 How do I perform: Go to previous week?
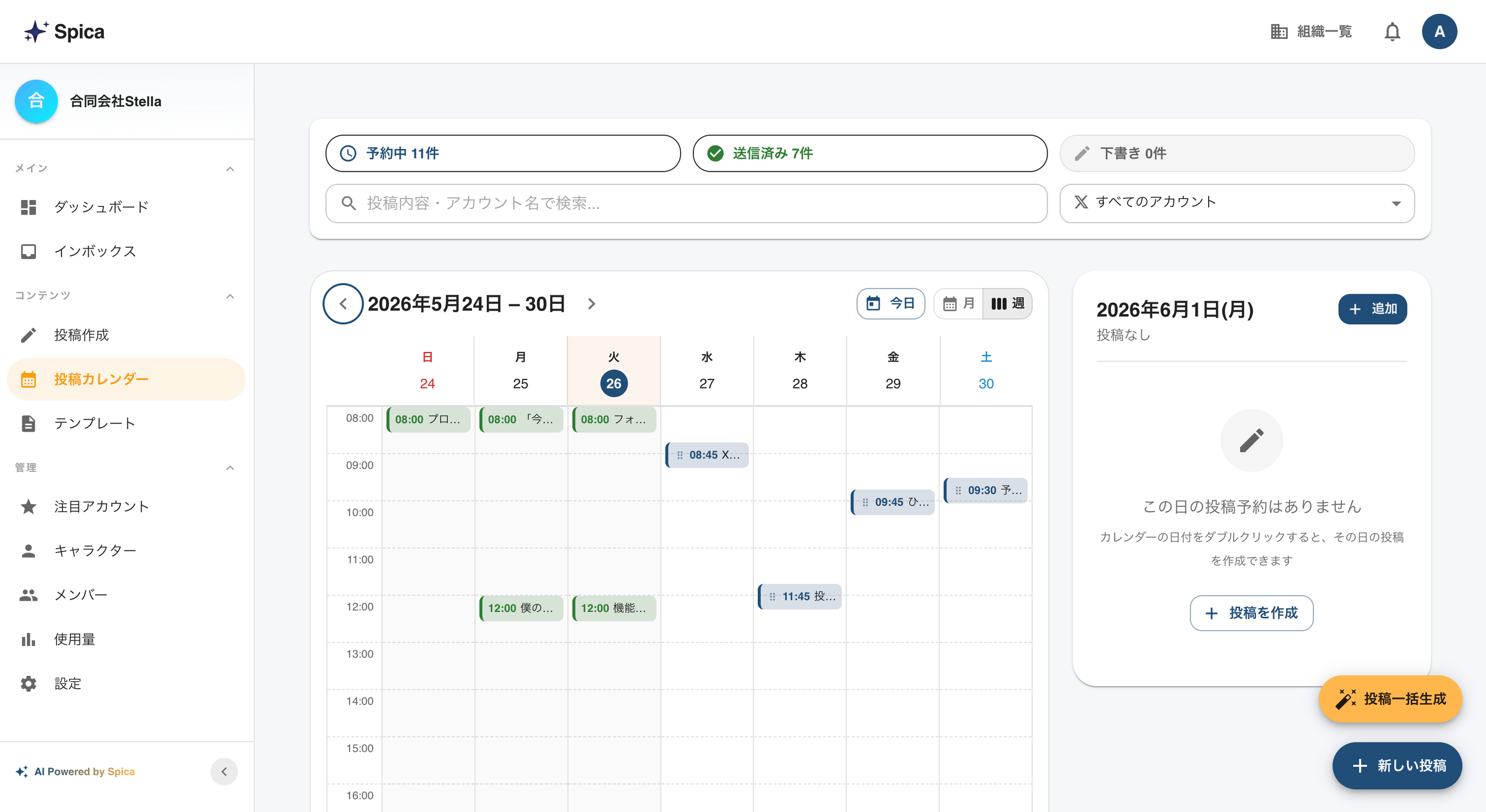[x=343, y=304]
